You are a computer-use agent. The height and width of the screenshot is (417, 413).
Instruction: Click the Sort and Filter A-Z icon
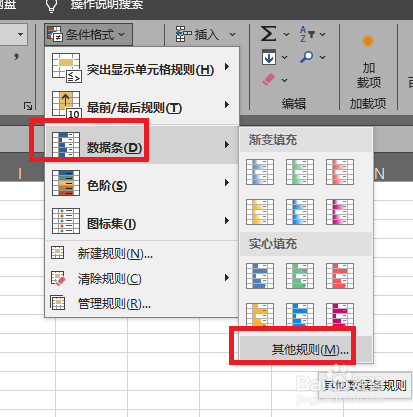pyautogui.click(x=307, y=34)
